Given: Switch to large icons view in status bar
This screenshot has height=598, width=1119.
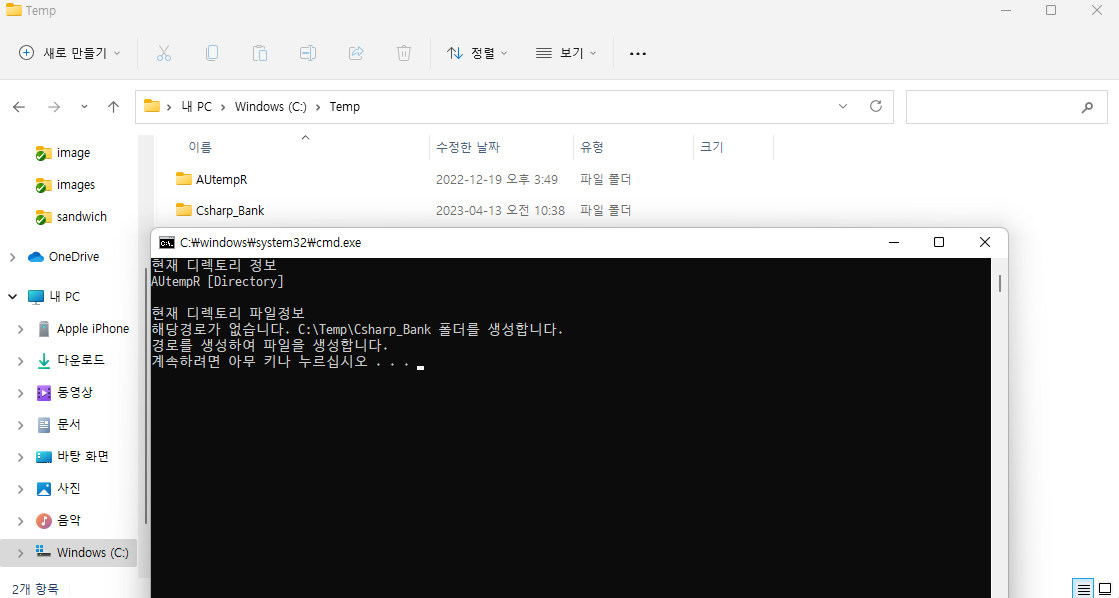Looking at the screenshot, I should (1105, 589).
